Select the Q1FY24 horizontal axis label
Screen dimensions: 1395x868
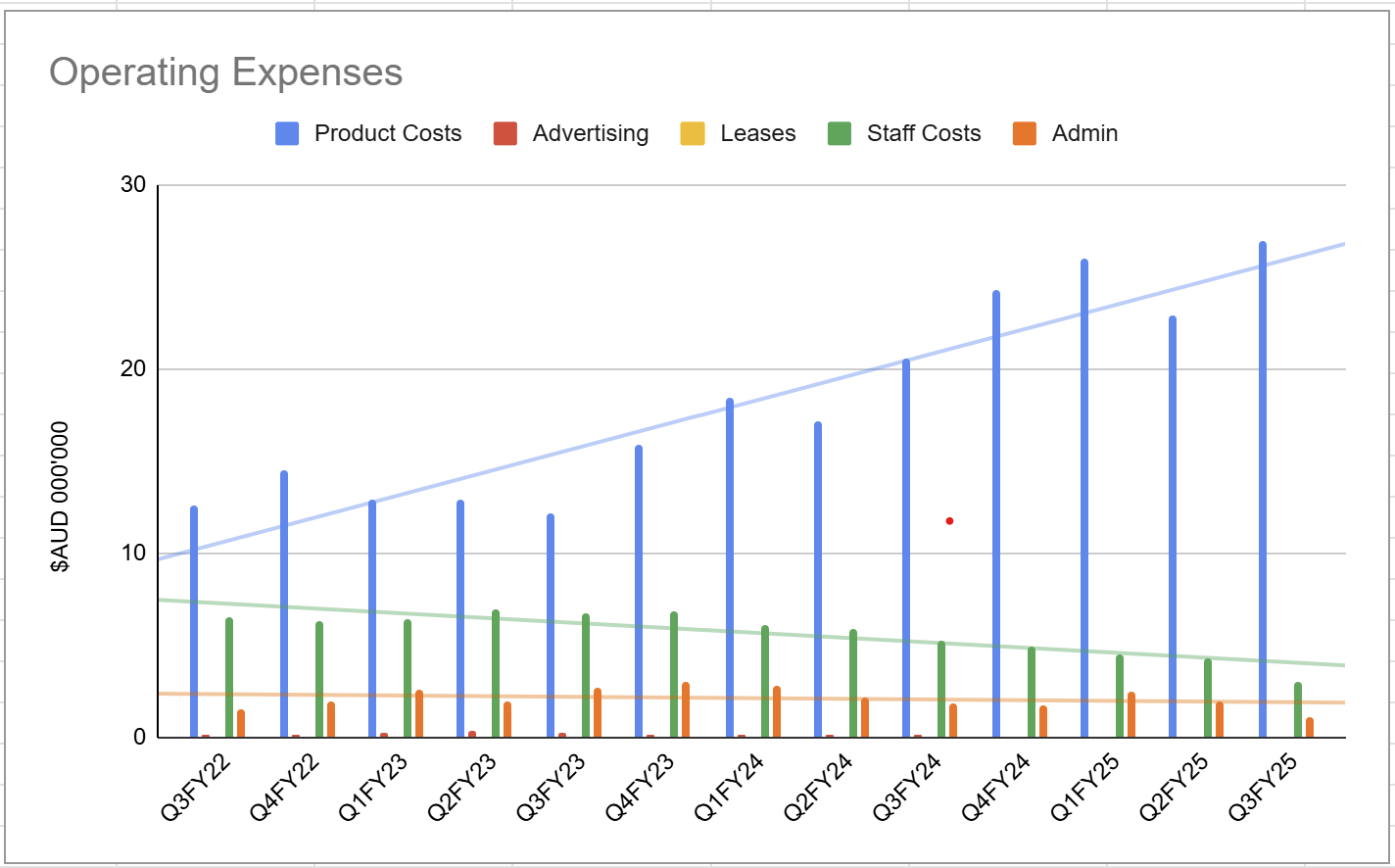[x=729, y=788]
